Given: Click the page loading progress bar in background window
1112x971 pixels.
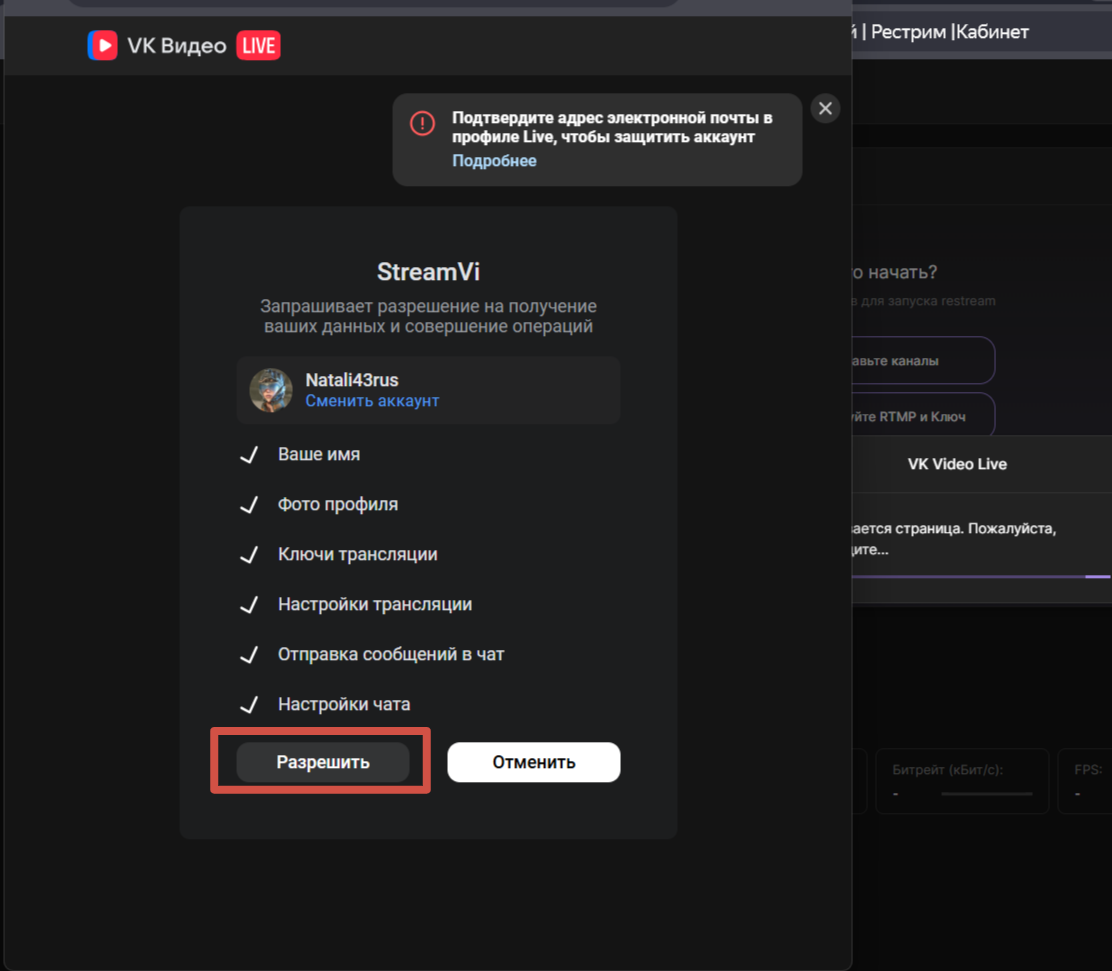Looking at the screenshot, I should pyautogui.click(x=981, y=577).
